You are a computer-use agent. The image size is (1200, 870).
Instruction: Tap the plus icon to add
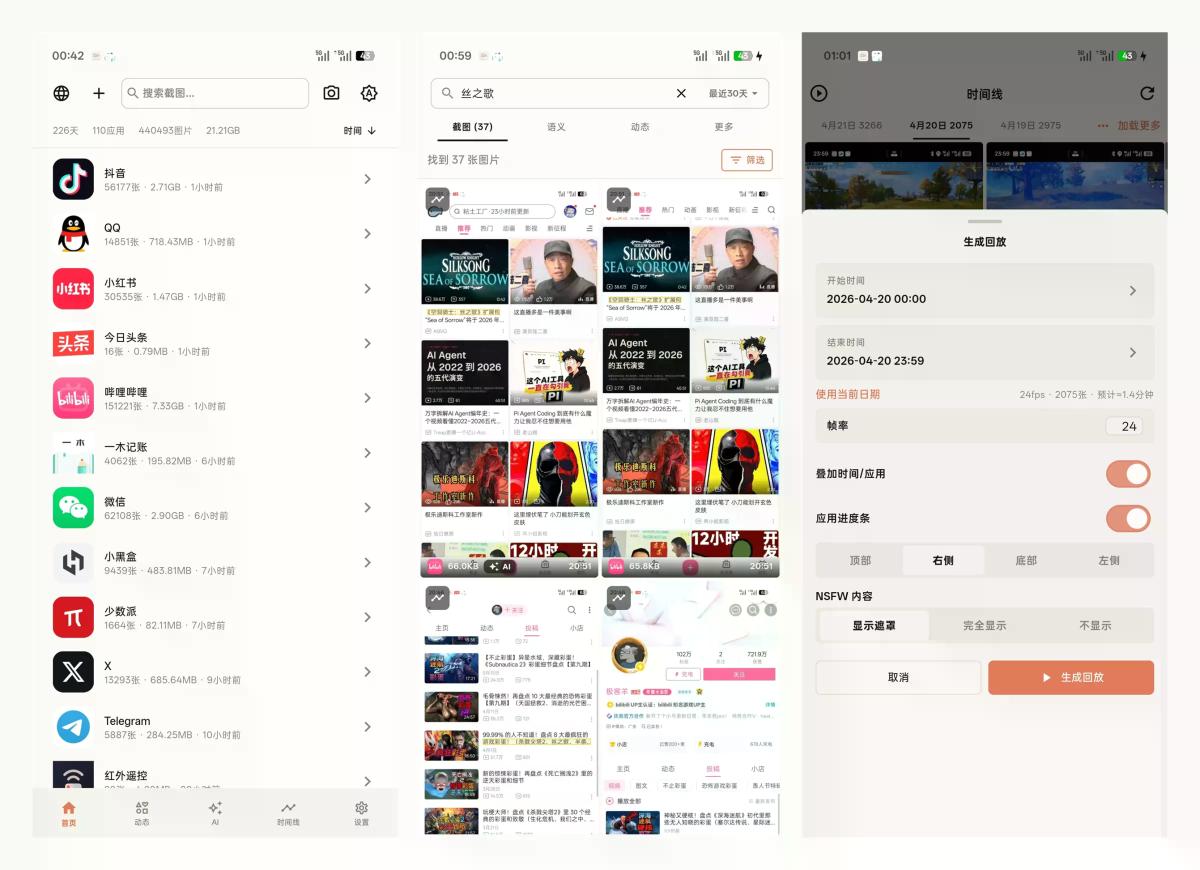click(x=99, y=93)
